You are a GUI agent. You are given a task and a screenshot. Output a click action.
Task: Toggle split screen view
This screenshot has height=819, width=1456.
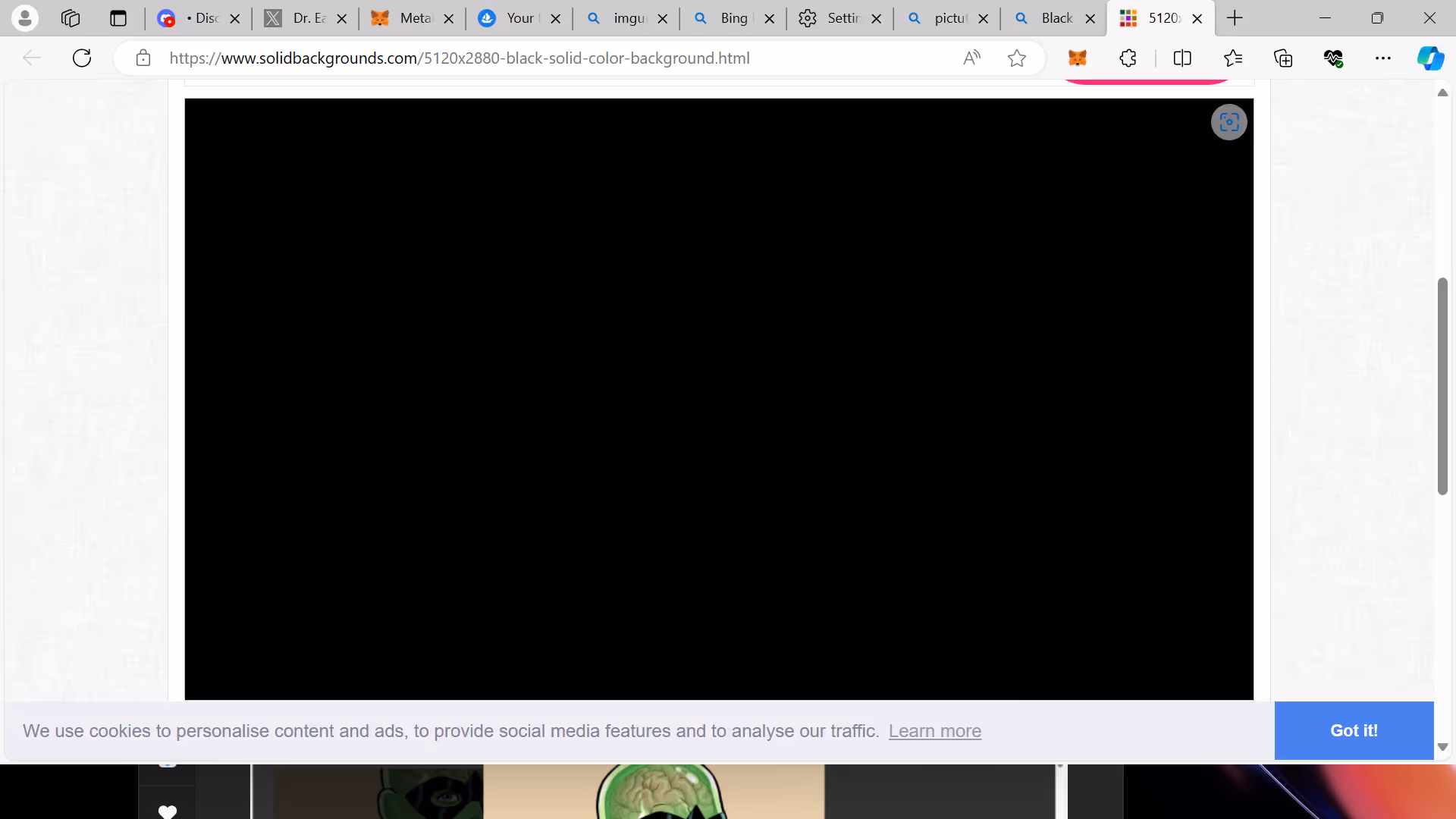tap(1181, 58)
